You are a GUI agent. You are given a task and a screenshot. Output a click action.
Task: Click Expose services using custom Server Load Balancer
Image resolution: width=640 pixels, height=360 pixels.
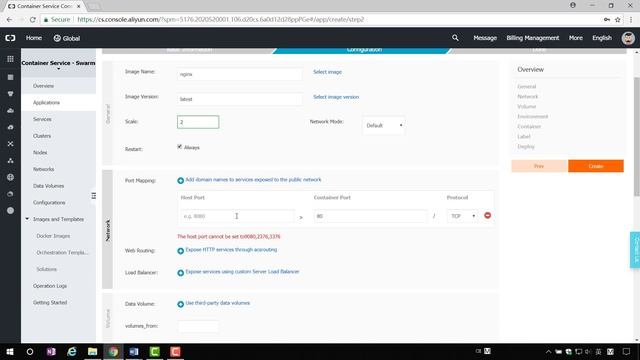point(242,272)
